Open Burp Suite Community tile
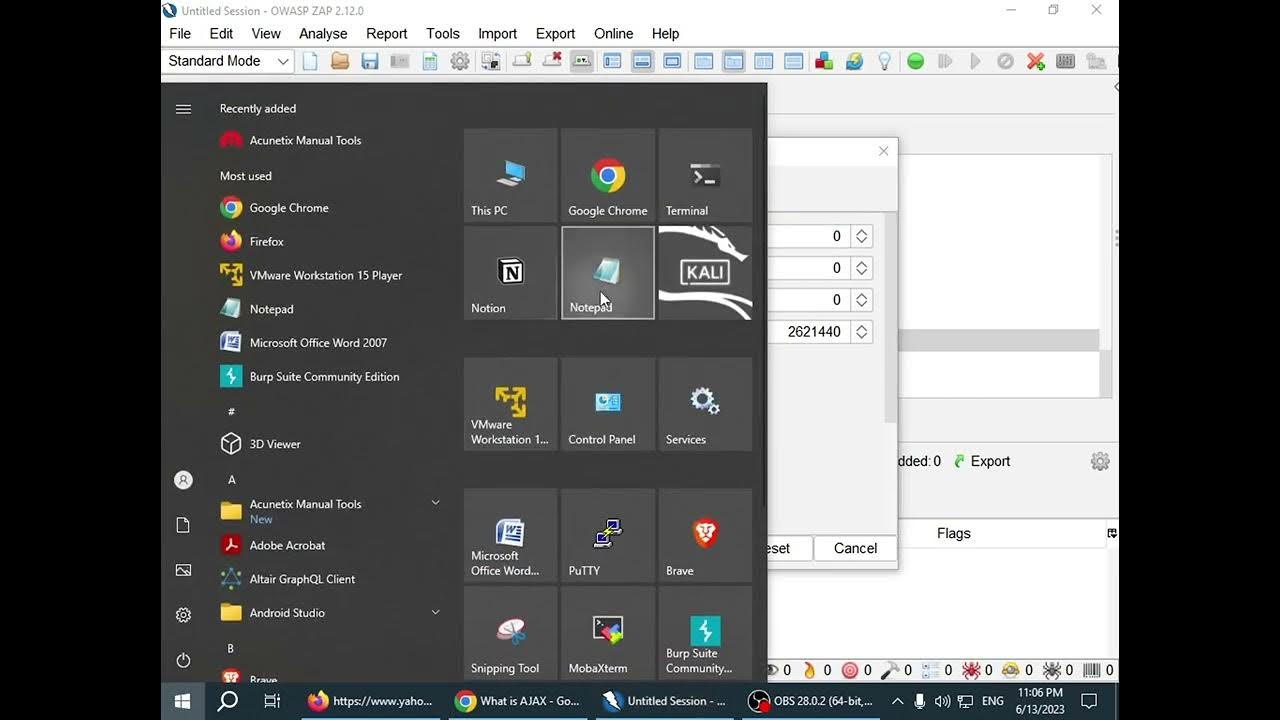This screenshot has height=720, width=1280. tap(705, 633)
